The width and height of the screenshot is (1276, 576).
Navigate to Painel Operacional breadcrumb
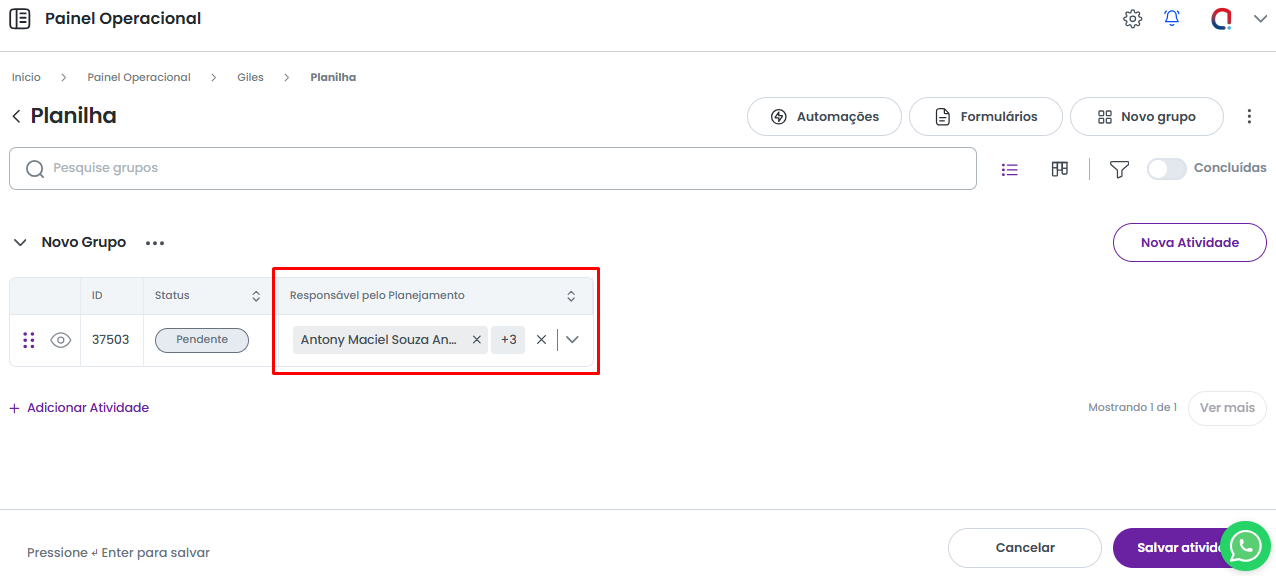click(x=139, y=77)
